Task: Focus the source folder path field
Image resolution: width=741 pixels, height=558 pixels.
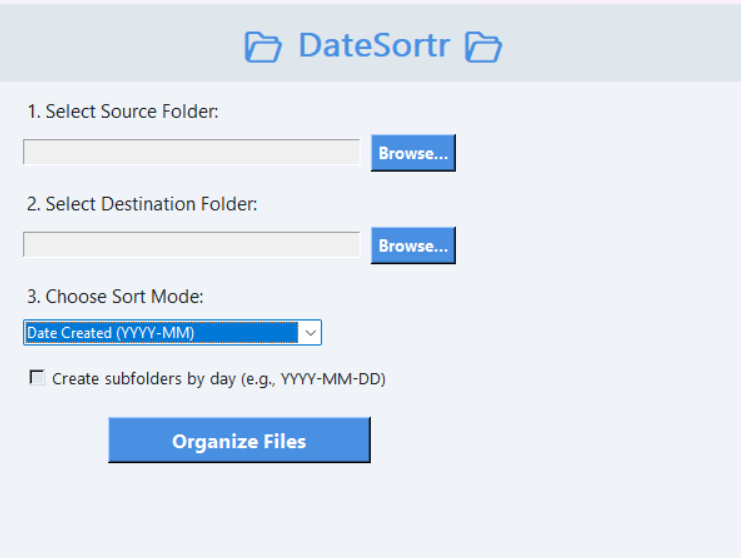Action: (191, 152)
